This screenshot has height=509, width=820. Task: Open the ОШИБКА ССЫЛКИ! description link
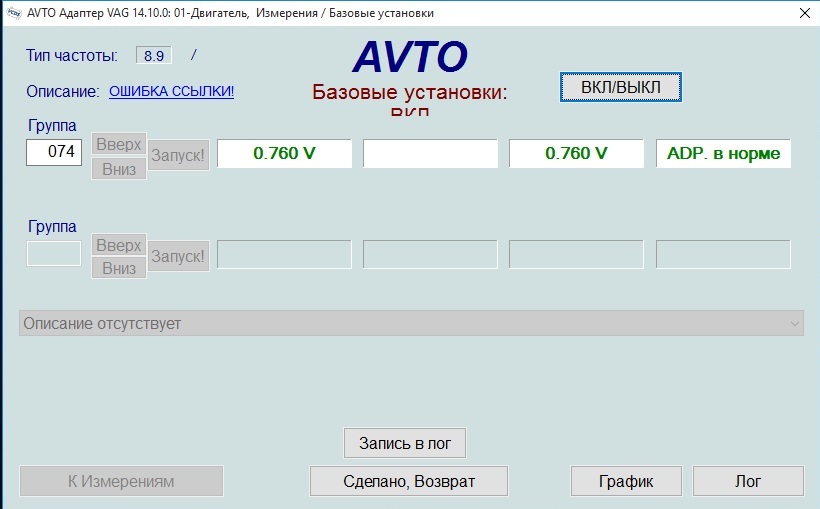(x=172, y=92)
